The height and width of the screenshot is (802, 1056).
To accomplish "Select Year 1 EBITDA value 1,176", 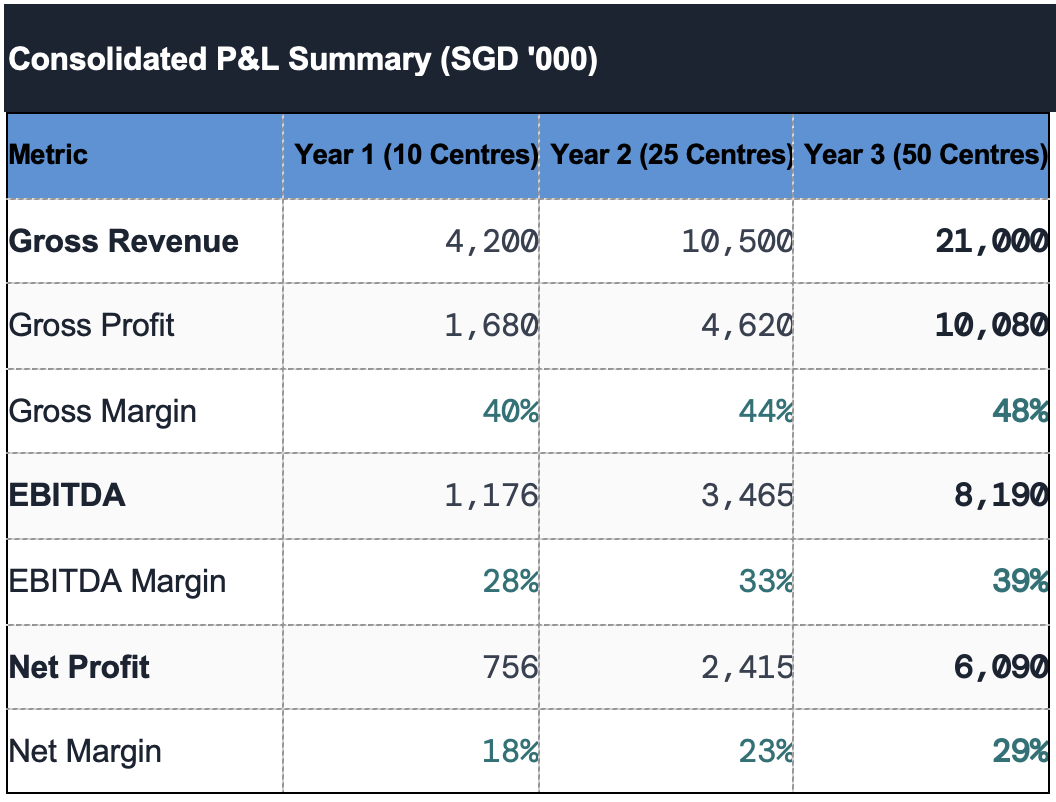I will click(x=491, y=495).
